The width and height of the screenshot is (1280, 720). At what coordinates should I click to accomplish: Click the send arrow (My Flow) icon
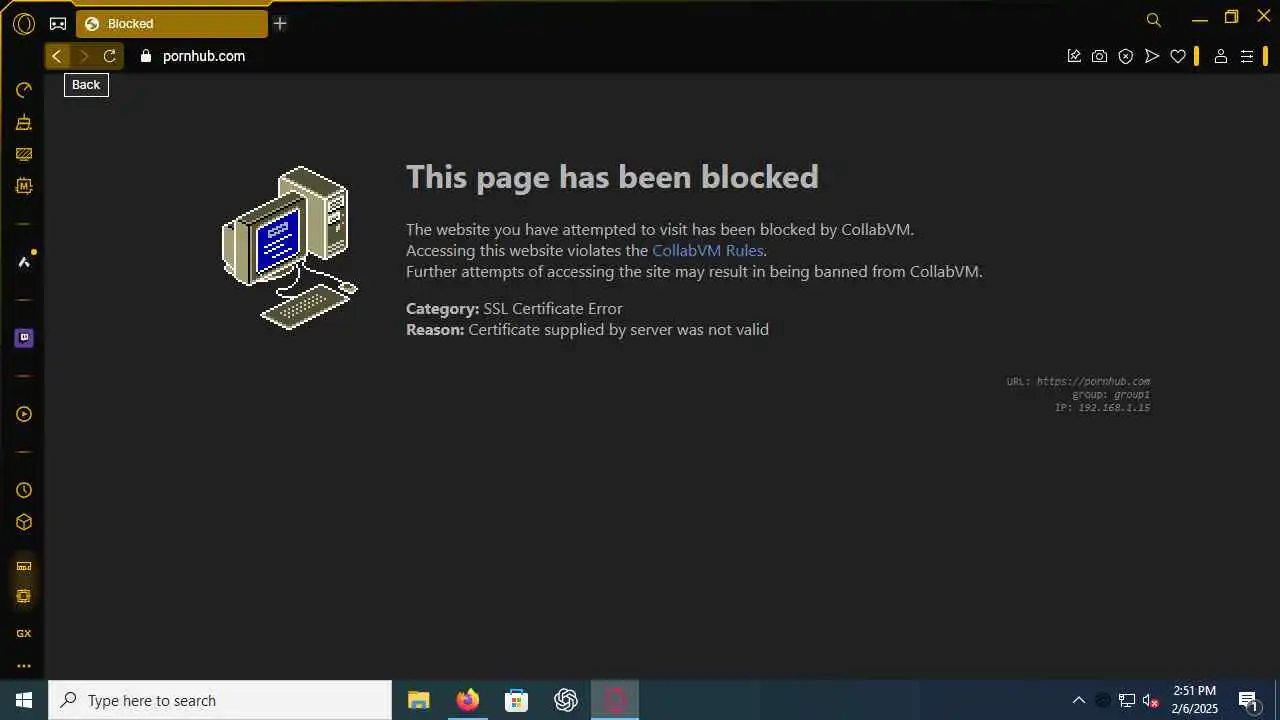click(1152, 56)
